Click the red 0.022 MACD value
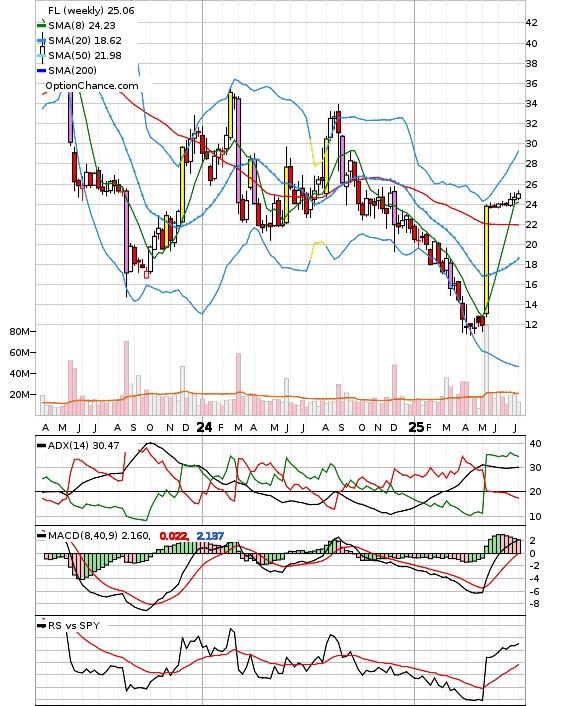This screenshot has height=706, width=566. 174,536
